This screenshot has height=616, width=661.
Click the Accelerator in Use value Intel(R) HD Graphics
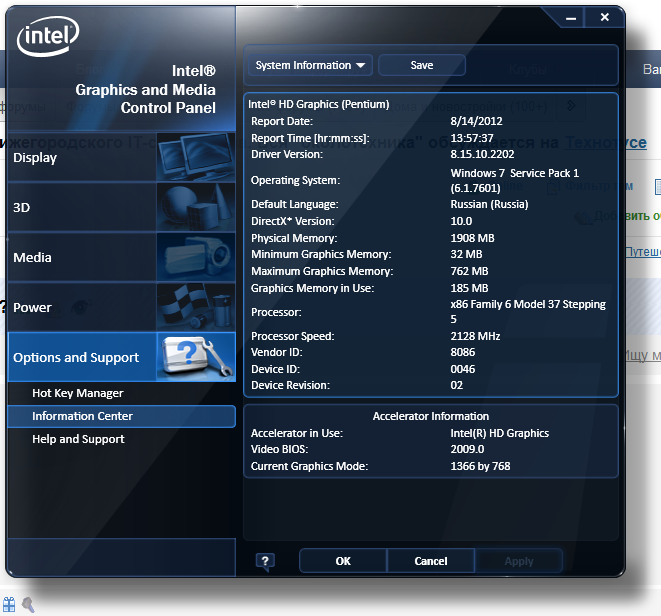click(500, 433)
